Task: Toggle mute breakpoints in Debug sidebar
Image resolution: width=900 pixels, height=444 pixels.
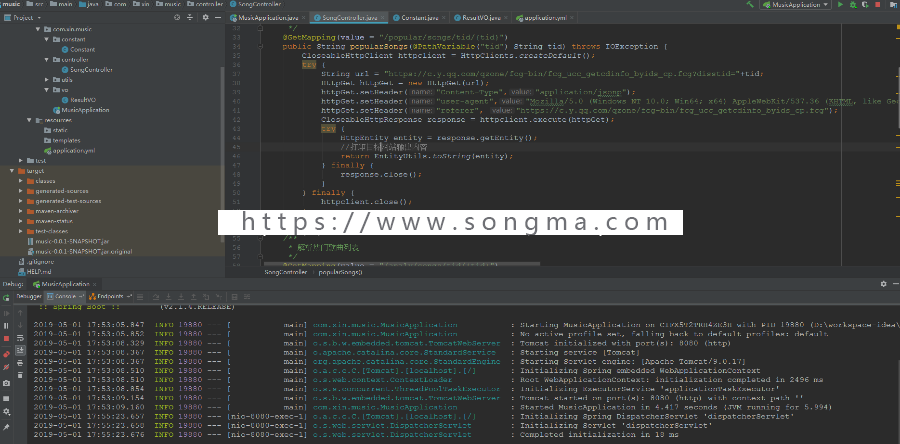Action: pyautogui.click(x=6, y=367)
